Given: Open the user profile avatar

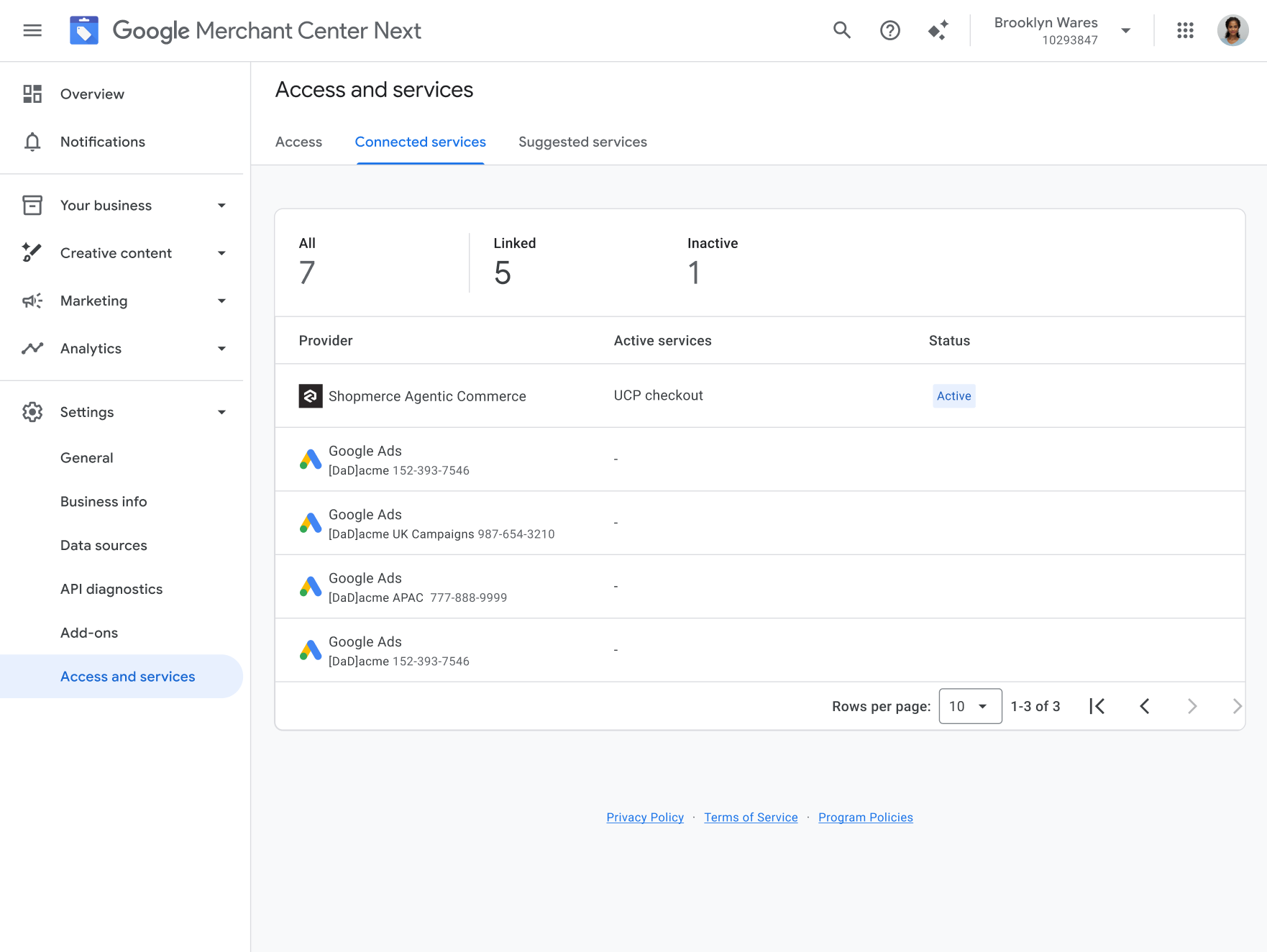Looking at the screenshot, I should 1232,30.
